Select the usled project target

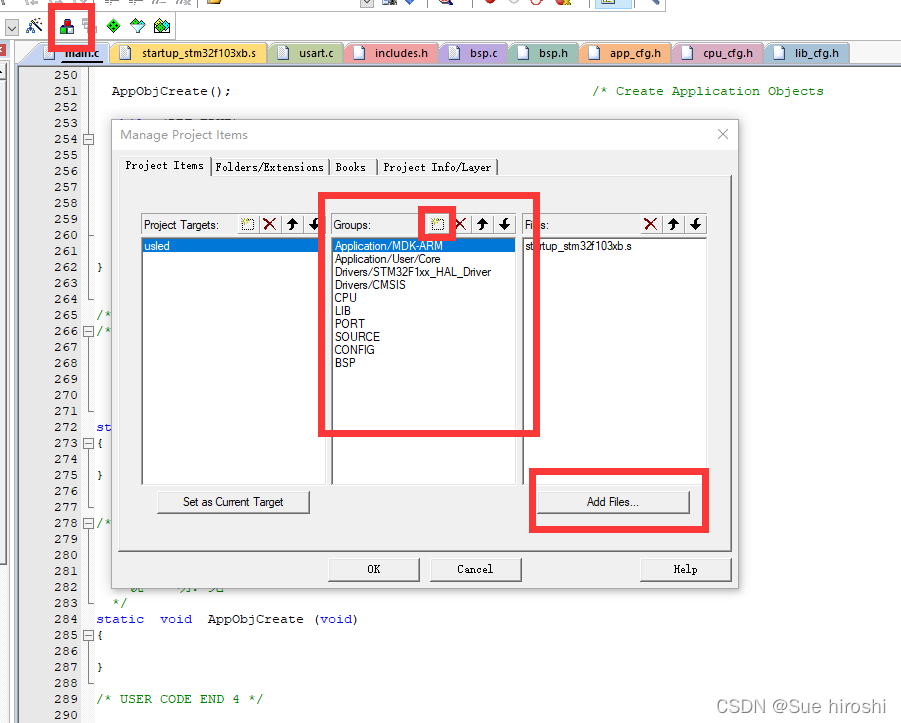230,246
